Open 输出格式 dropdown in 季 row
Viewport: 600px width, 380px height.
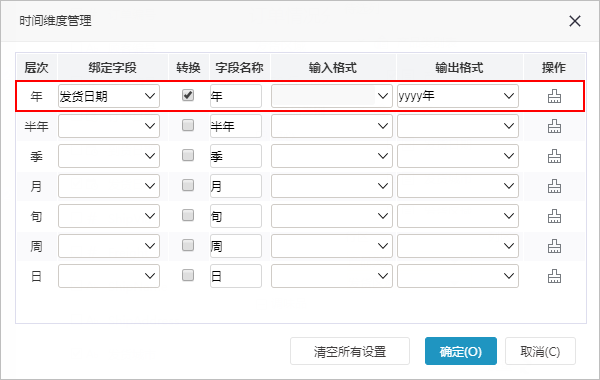[x=458, y=156]
